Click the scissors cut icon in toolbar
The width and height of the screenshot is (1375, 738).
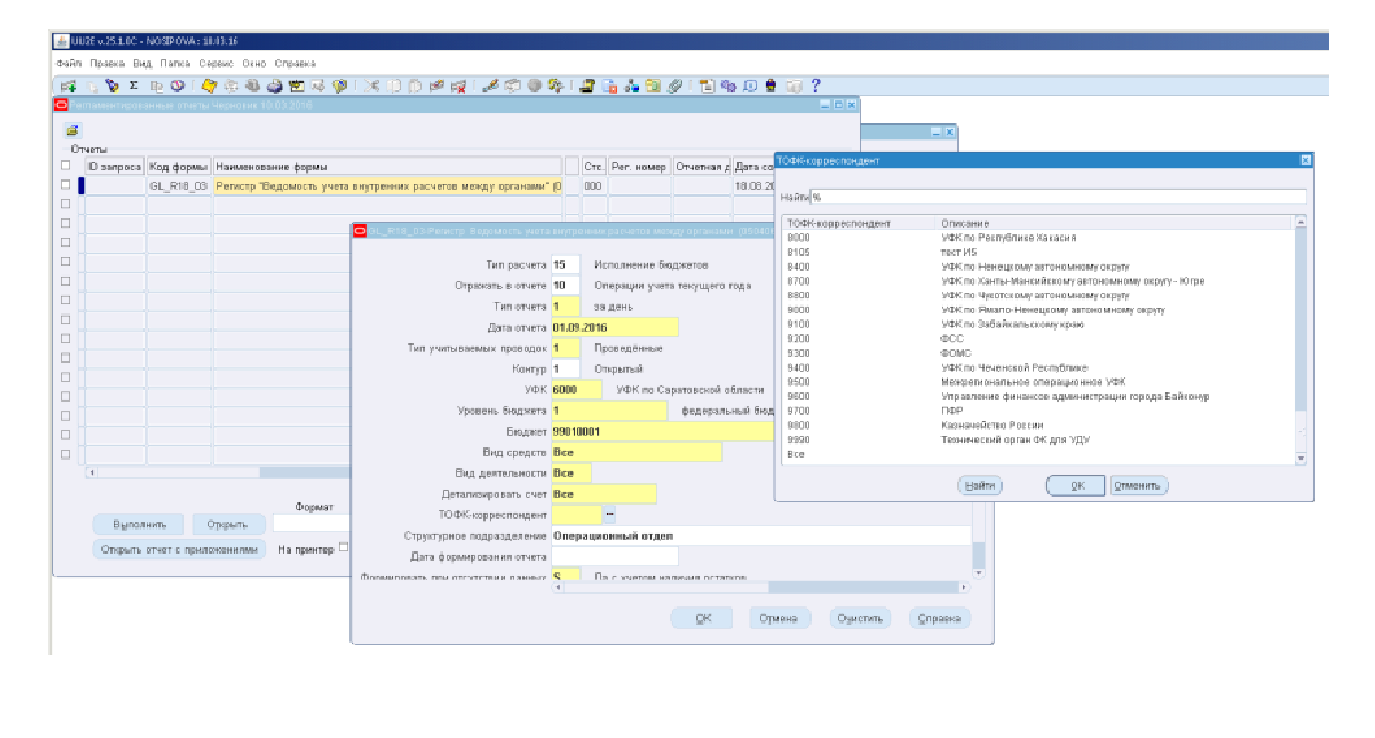click(x=371, y=86)
